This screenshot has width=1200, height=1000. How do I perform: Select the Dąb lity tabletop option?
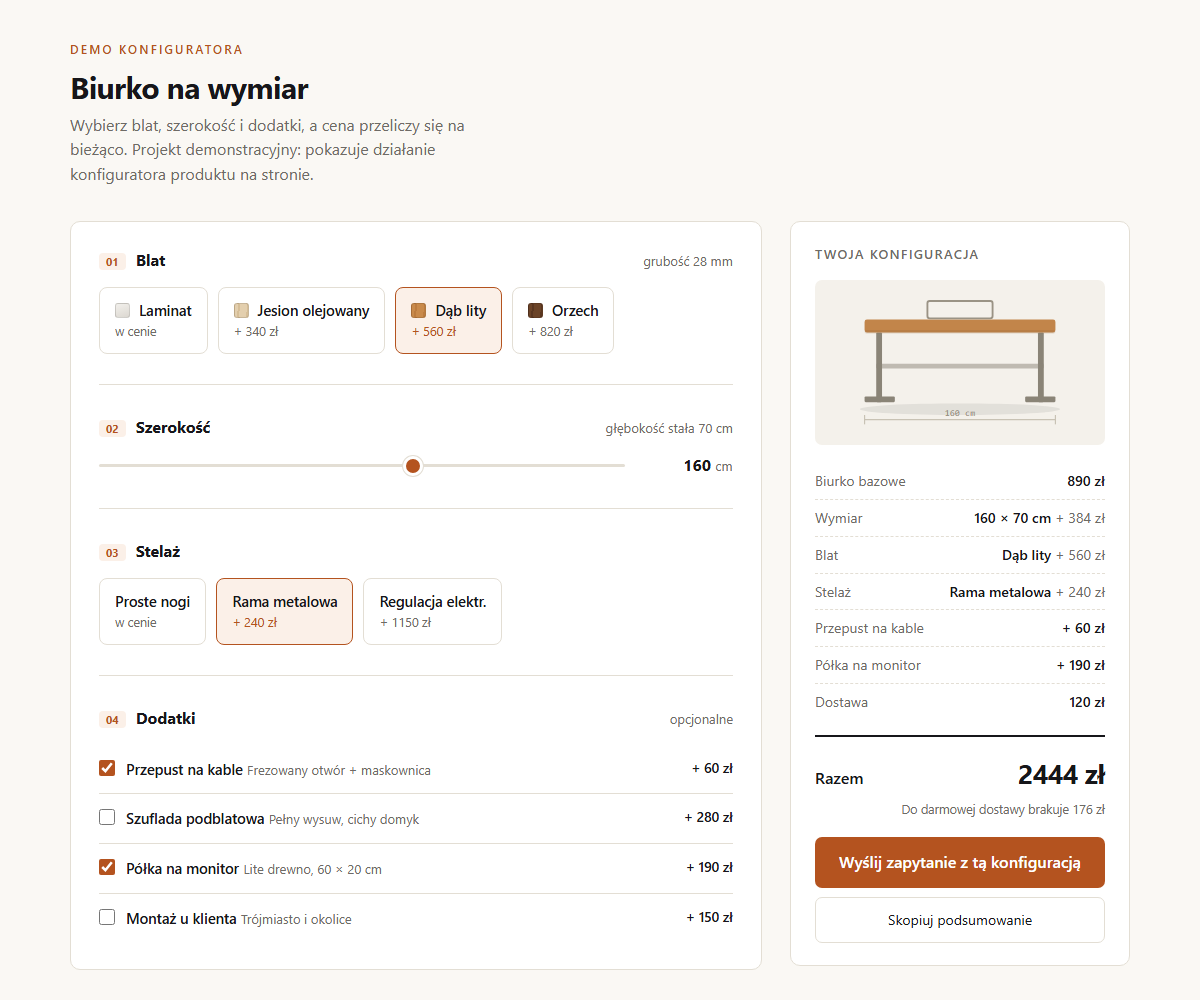[x=448, y=320]
